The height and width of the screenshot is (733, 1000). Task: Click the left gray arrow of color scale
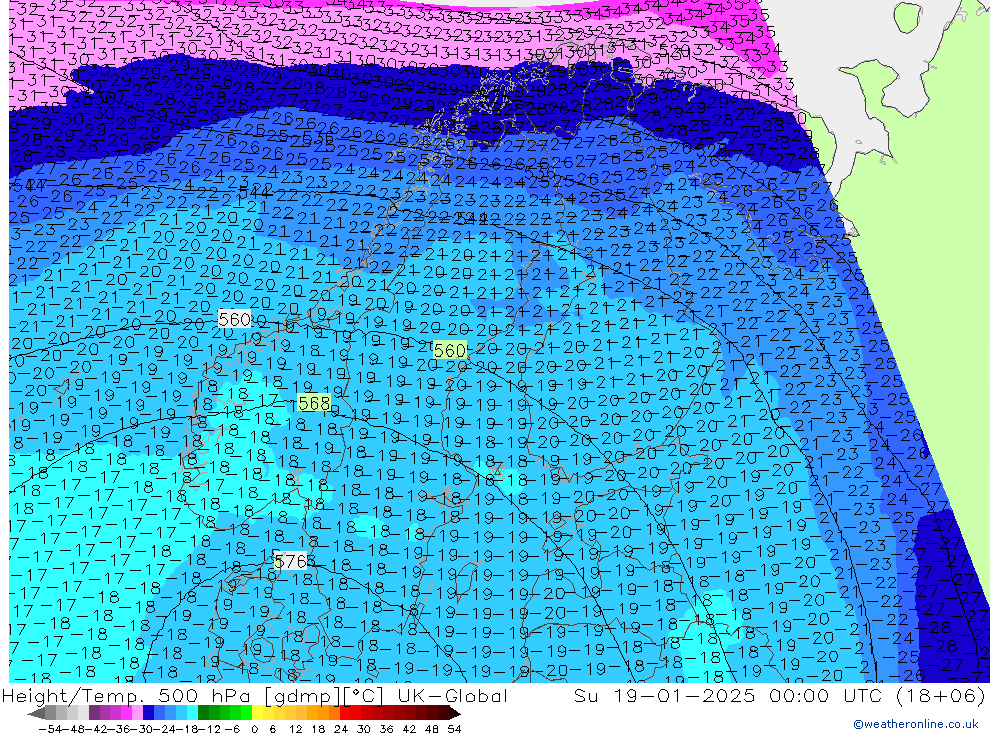[36, 713]
